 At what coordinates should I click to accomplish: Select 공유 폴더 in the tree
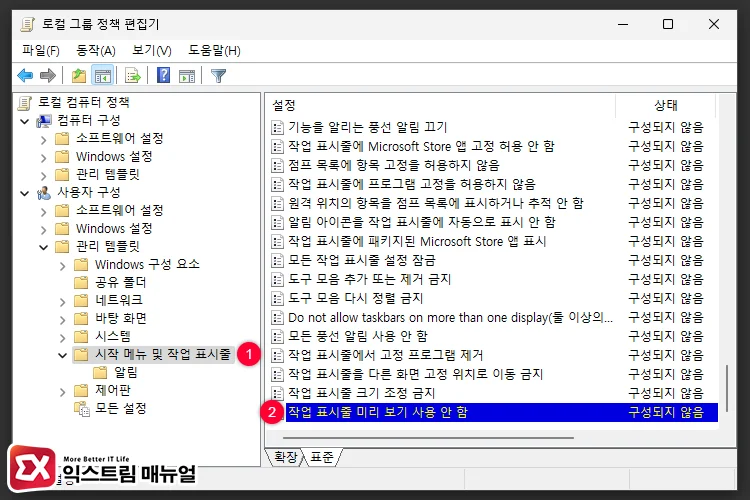(120, 282)
